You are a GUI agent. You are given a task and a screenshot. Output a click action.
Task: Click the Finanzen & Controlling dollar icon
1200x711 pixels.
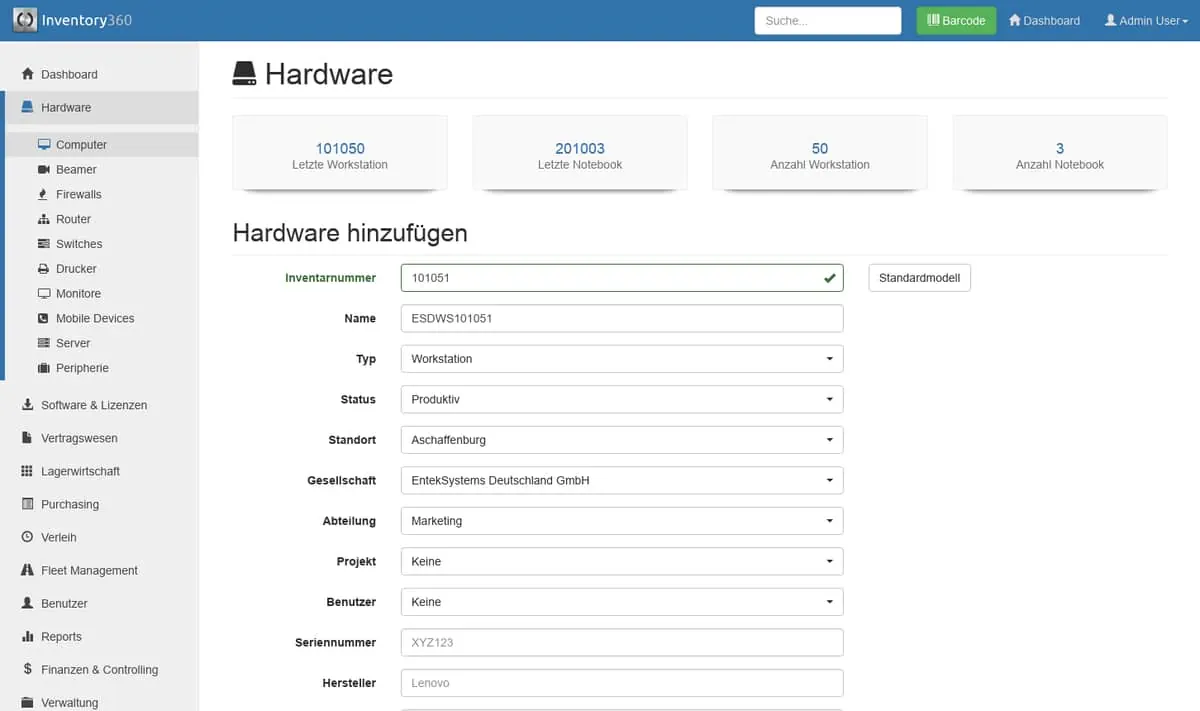(x=28, y=669)
